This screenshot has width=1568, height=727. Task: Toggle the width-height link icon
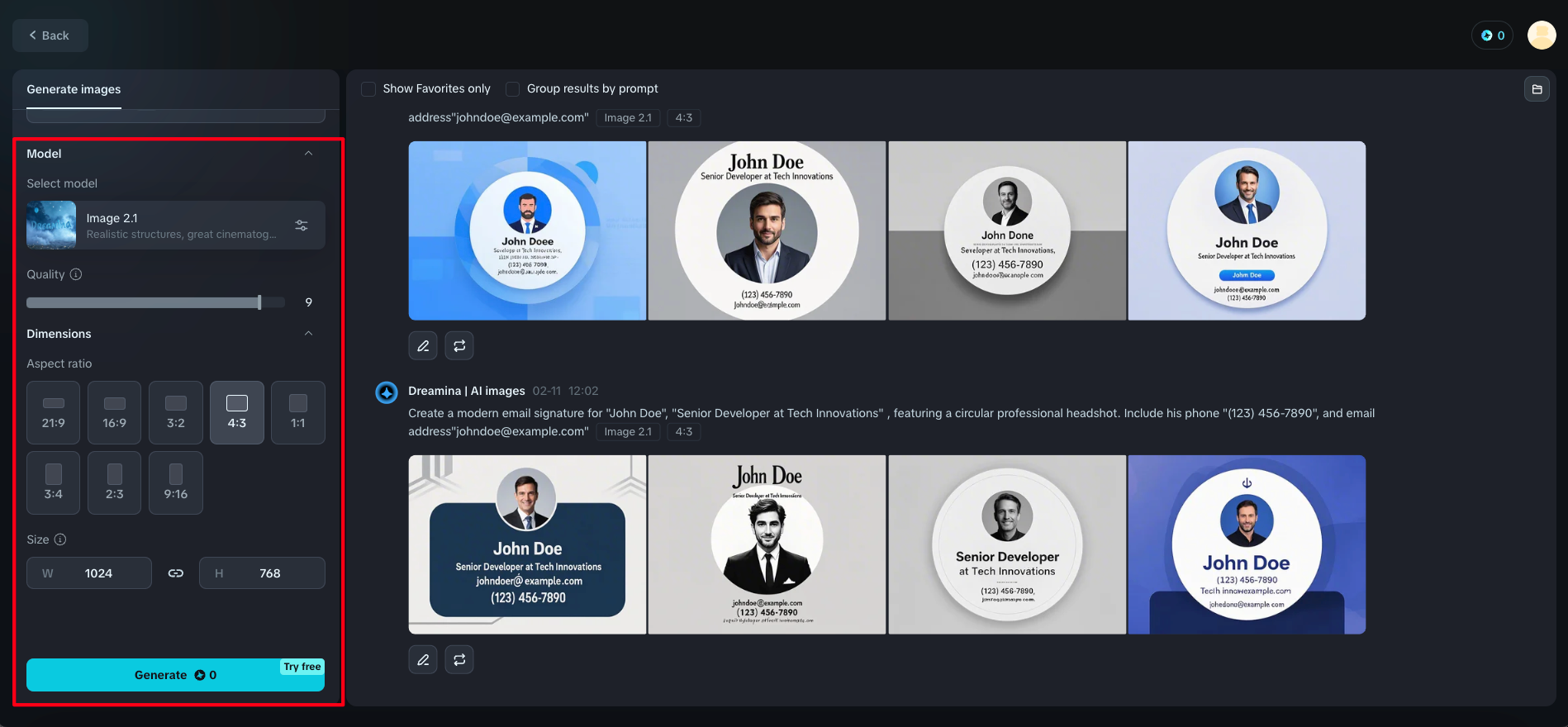[x=176, y=573]
